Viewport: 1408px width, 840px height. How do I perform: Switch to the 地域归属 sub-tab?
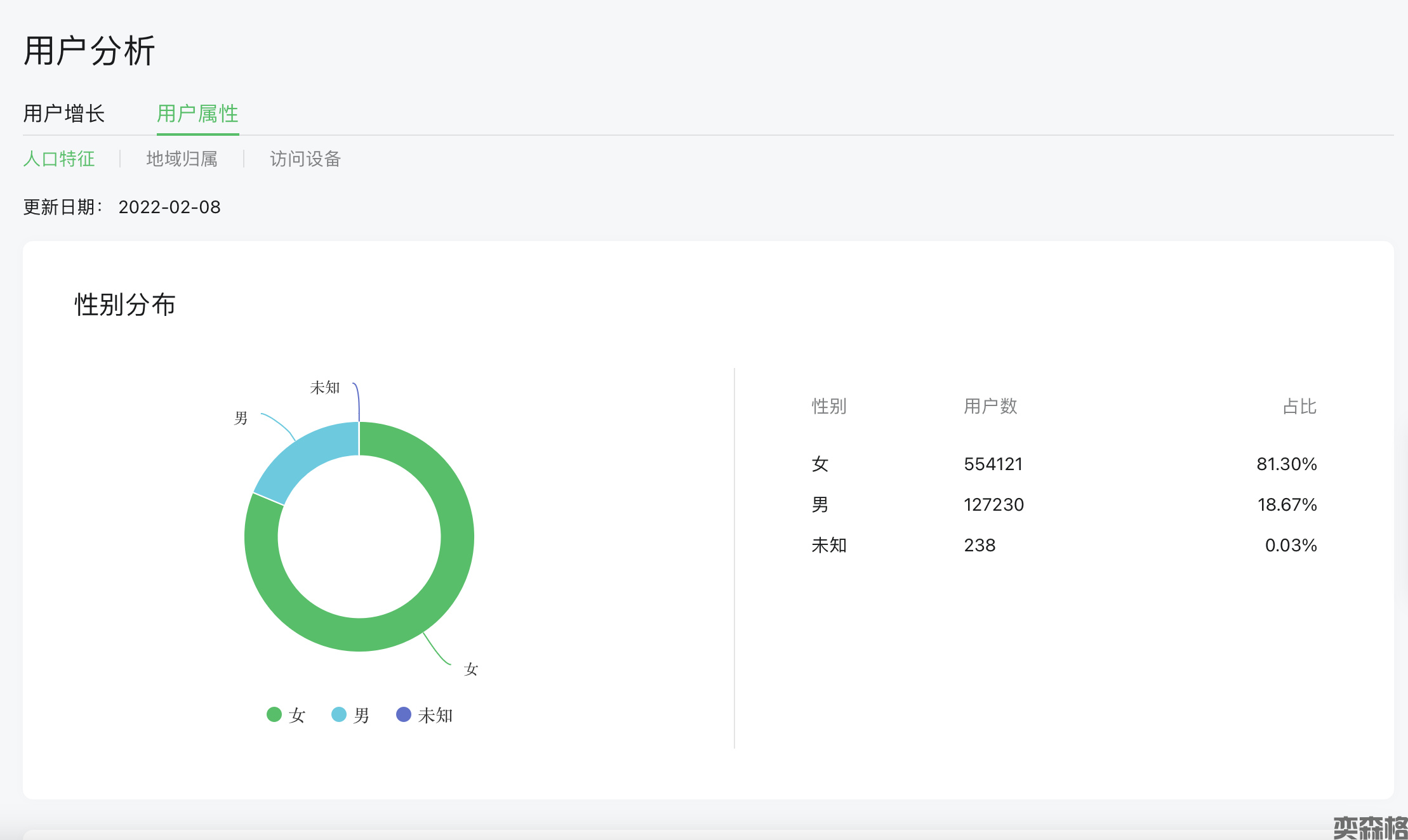tap(182, 159)
